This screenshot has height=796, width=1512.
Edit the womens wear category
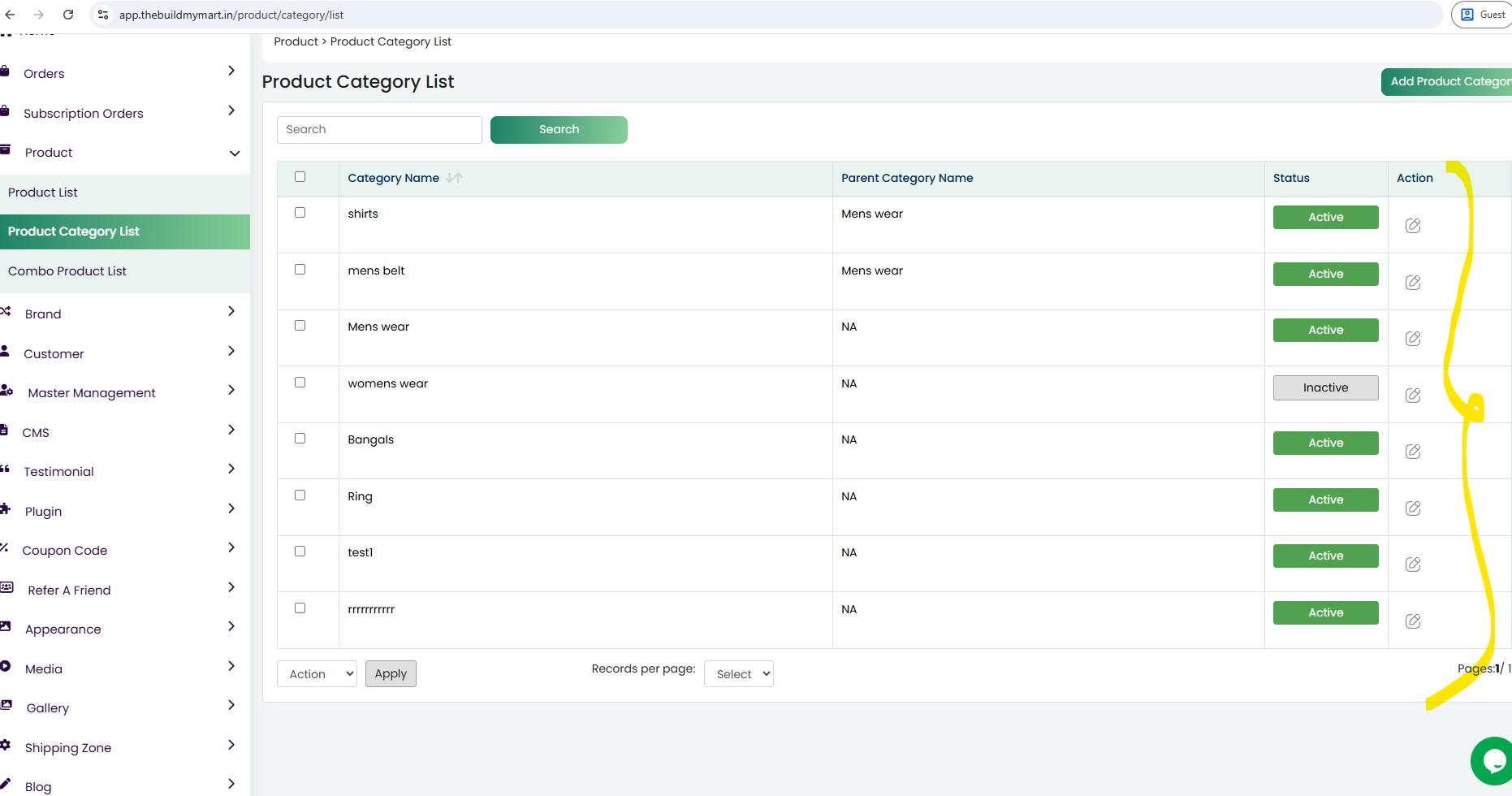click(x=1413, y=396)
